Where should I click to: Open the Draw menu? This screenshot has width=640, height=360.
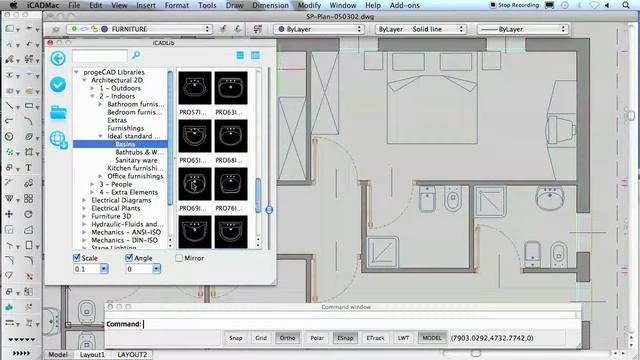point(234,5)
